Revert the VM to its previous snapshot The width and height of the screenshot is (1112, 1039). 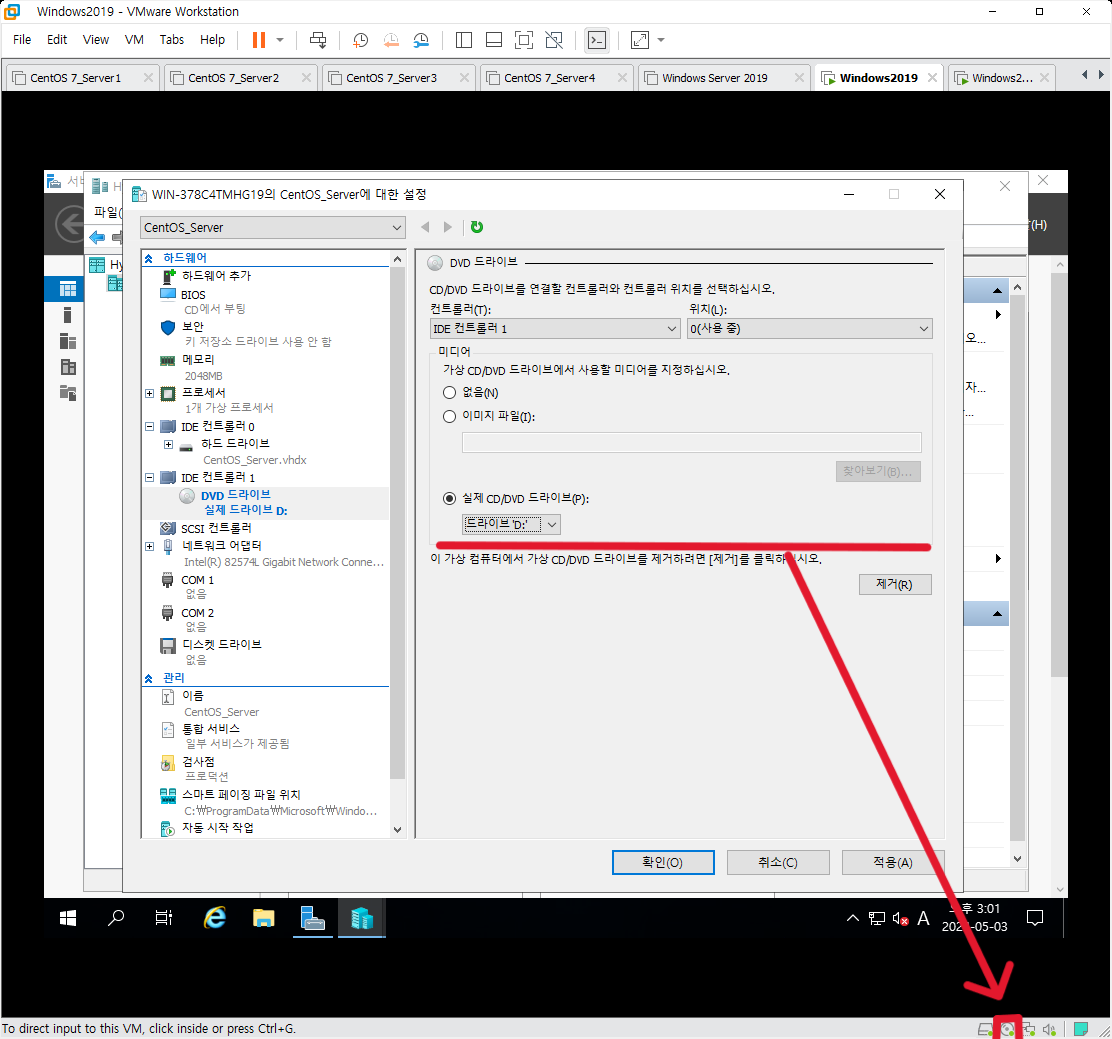pyautogui.click(x=391, y=40)
